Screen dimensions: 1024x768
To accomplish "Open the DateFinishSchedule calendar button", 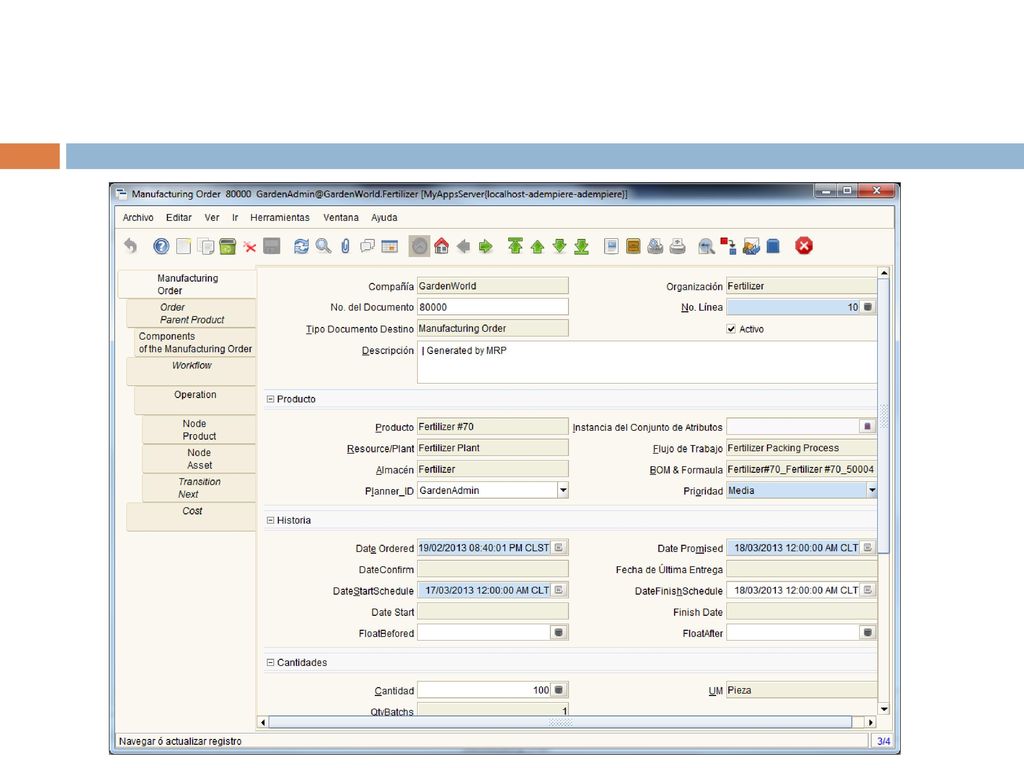I will [x=868, y=590].
